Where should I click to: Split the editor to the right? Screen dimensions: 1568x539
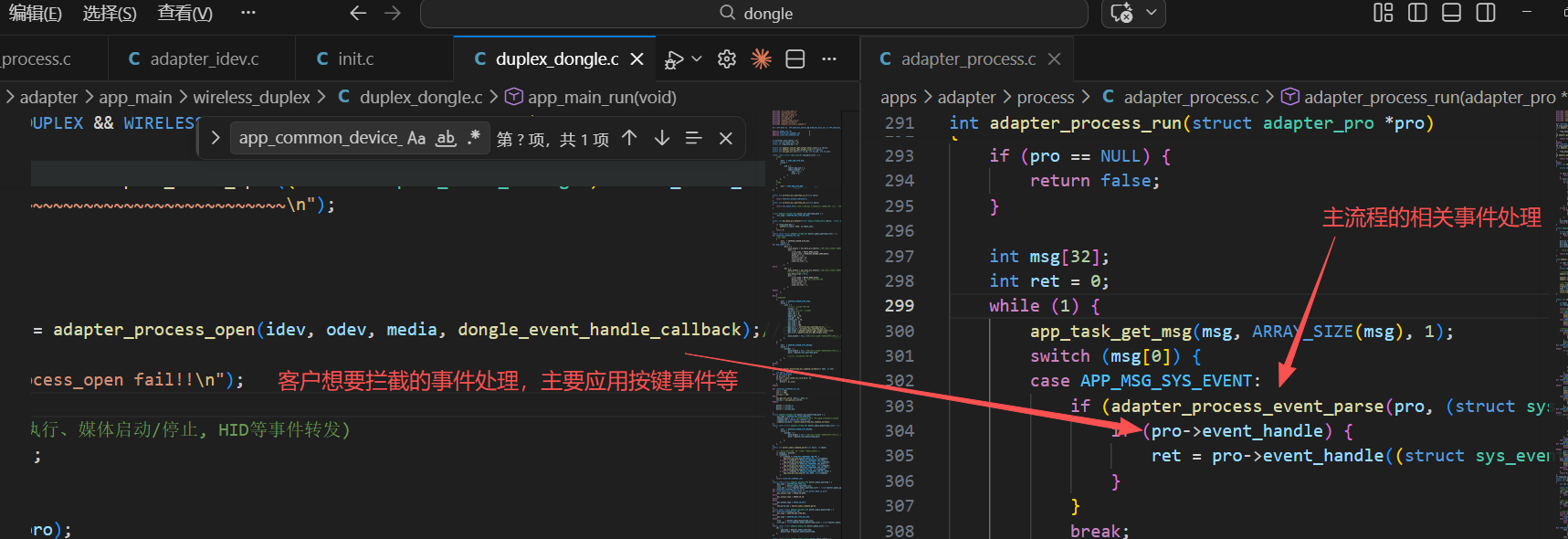tap(795, 59)
